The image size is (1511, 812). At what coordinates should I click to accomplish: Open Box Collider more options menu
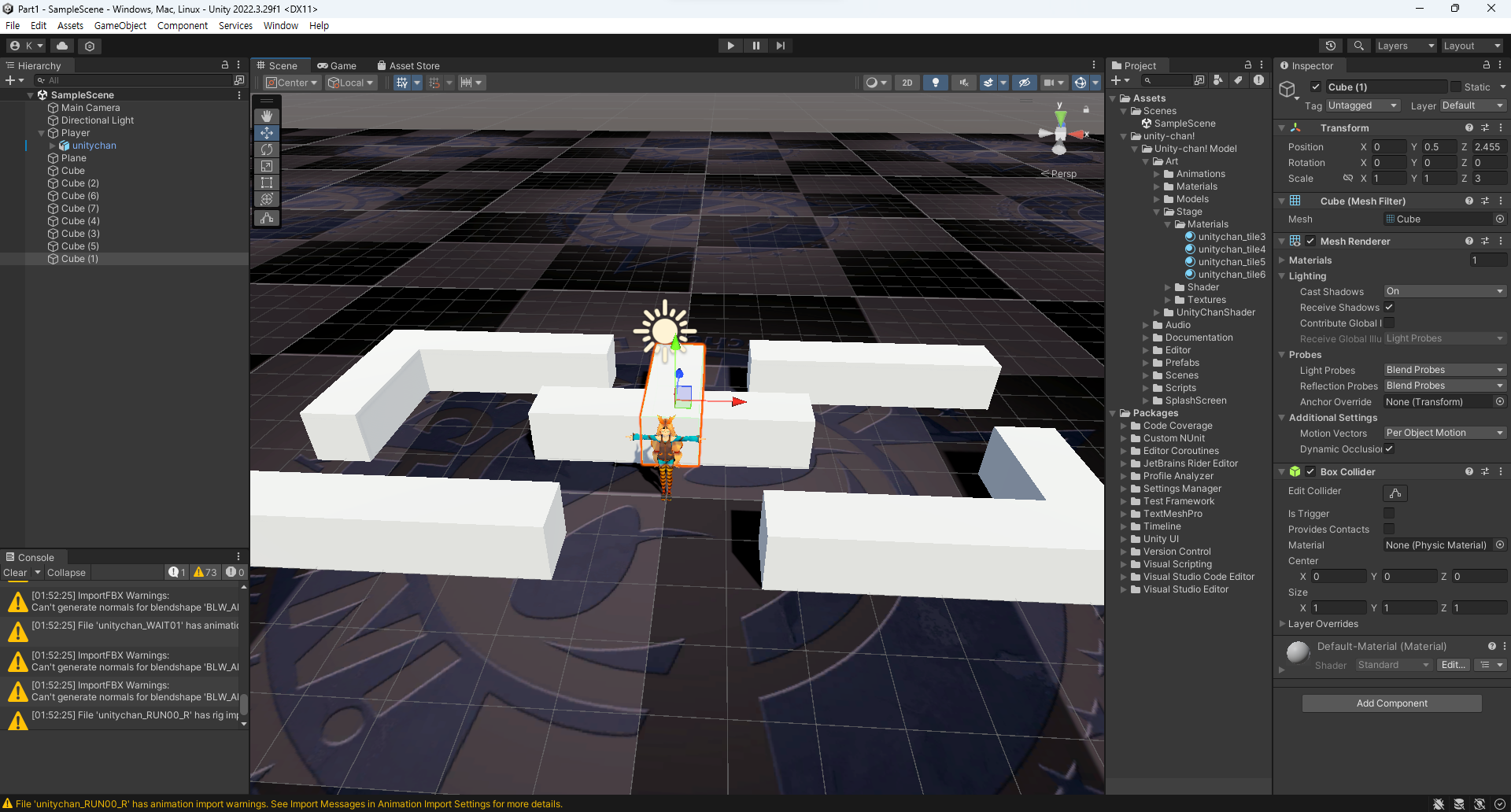point(1501,471)
